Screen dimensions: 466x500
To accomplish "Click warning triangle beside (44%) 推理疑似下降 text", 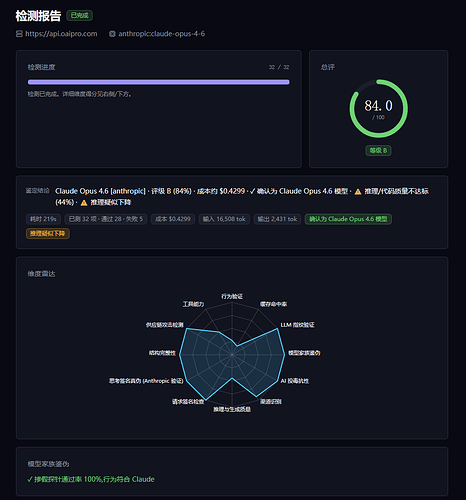I will click(x=84, y=203).
